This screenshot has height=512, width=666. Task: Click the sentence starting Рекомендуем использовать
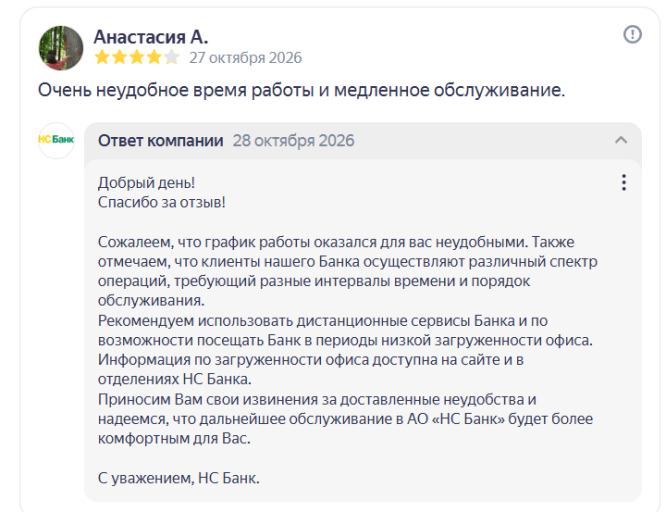tap(345, 330)
